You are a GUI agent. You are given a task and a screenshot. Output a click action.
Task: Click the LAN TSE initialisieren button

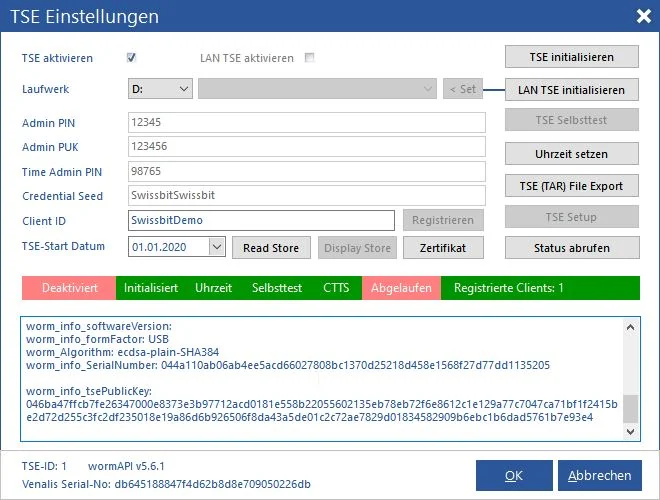point(572,90)
